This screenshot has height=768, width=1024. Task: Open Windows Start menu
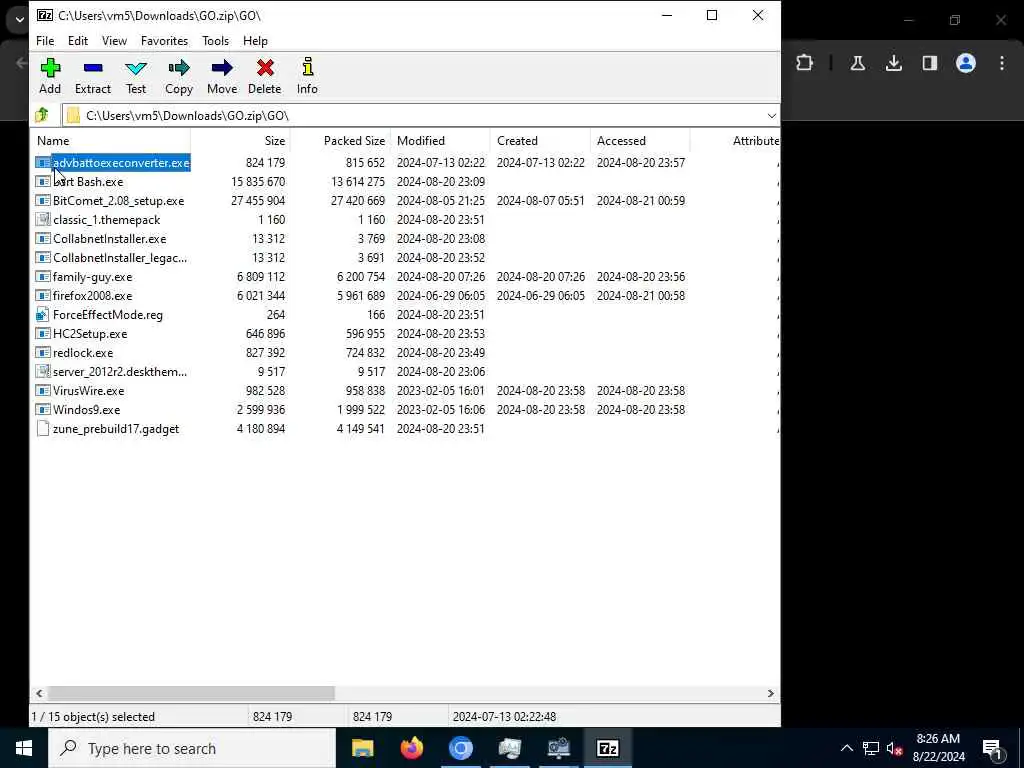24,748
